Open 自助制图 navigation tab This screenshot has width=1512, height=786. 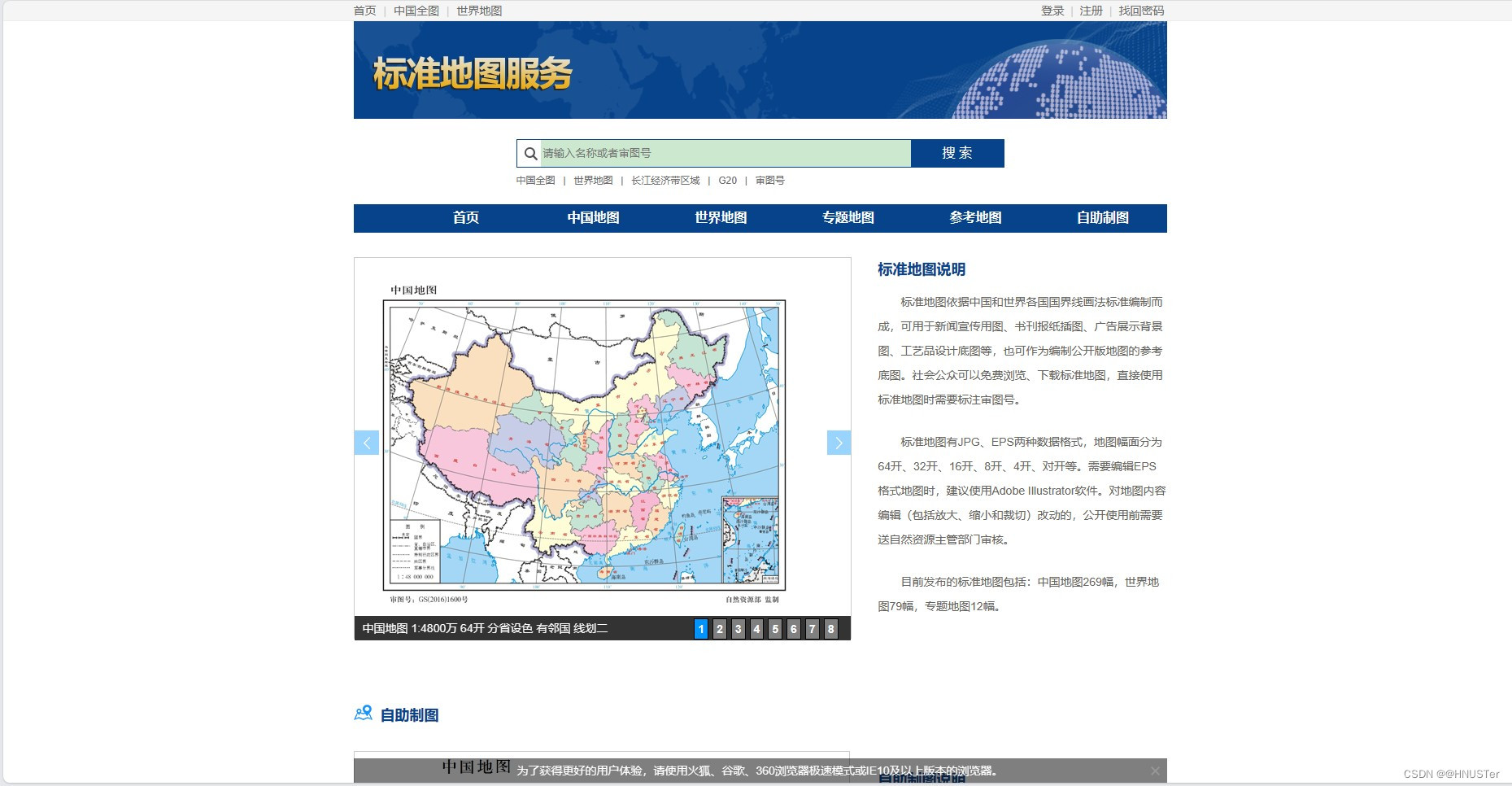[1103, 218]
